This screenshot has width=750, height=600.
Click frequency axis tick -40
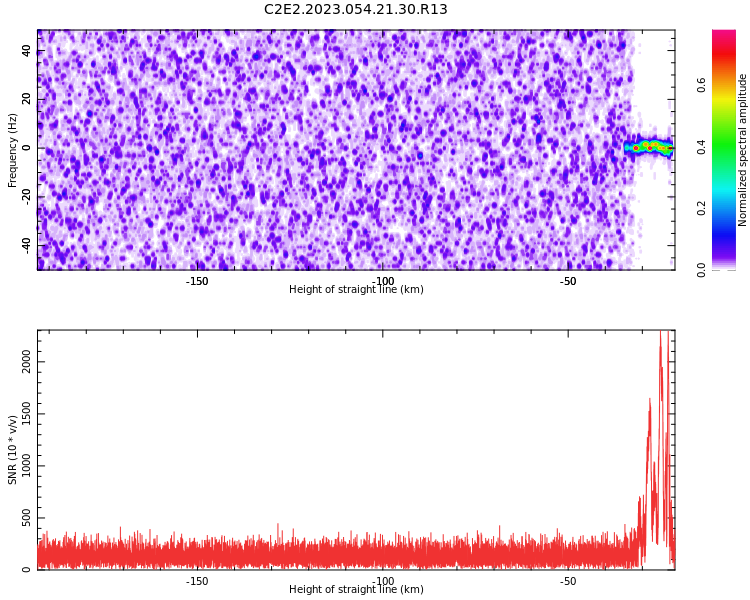pyautogui.click(x=26, y=245)
